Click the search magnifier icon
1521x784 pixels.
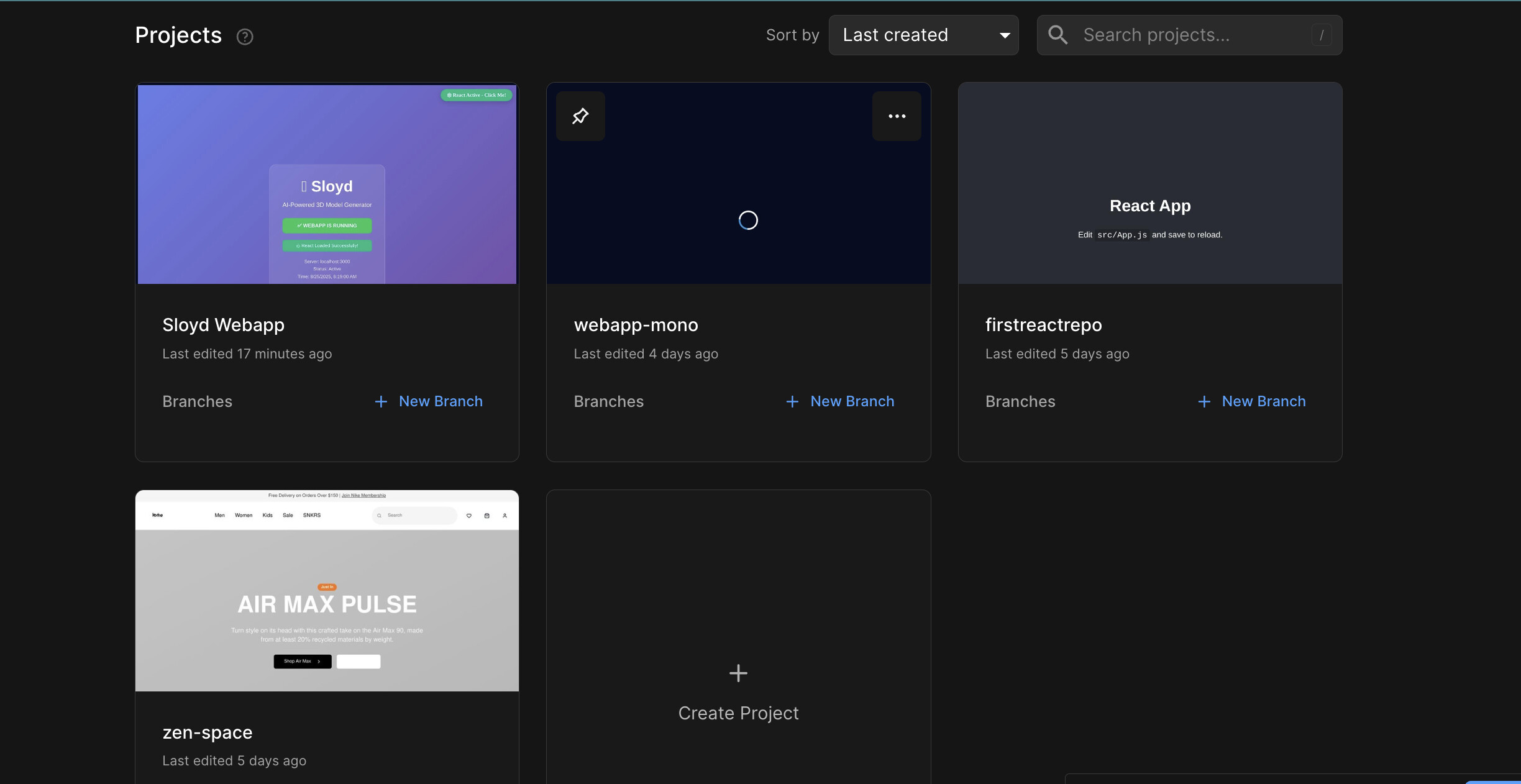coord(1057,35)
